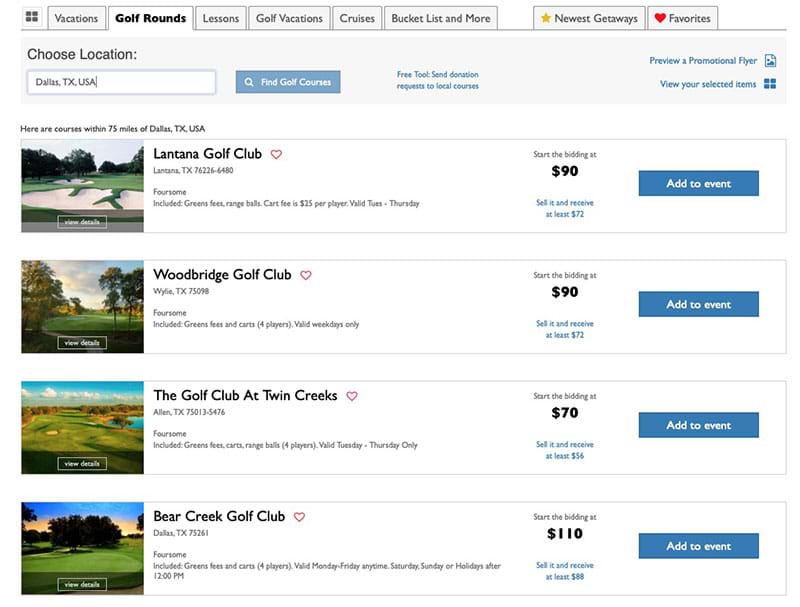The image size is (800, 607).
Task: Select the Cruises tab
Action: [x=357, y=18]
